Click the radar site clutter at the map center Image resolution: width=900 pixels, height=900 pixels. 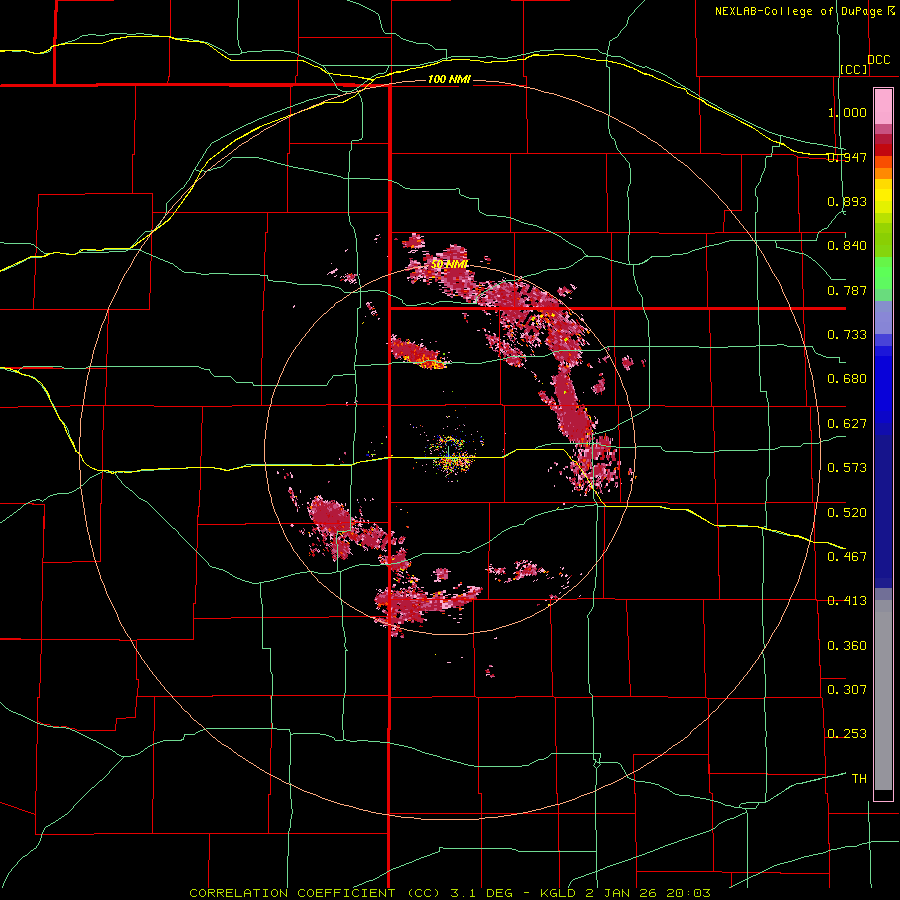click(450, 452)
